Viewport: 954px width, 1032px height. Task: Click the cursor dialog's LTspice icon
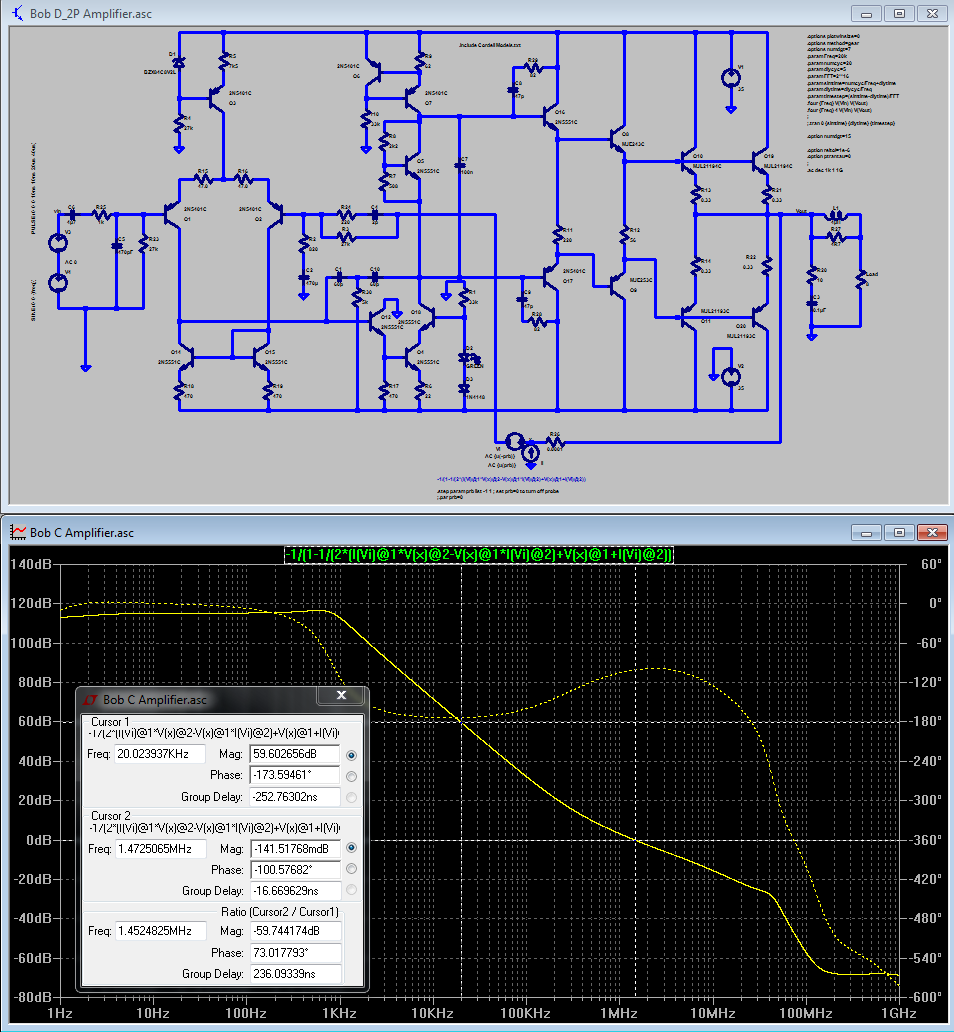[90, 700]
